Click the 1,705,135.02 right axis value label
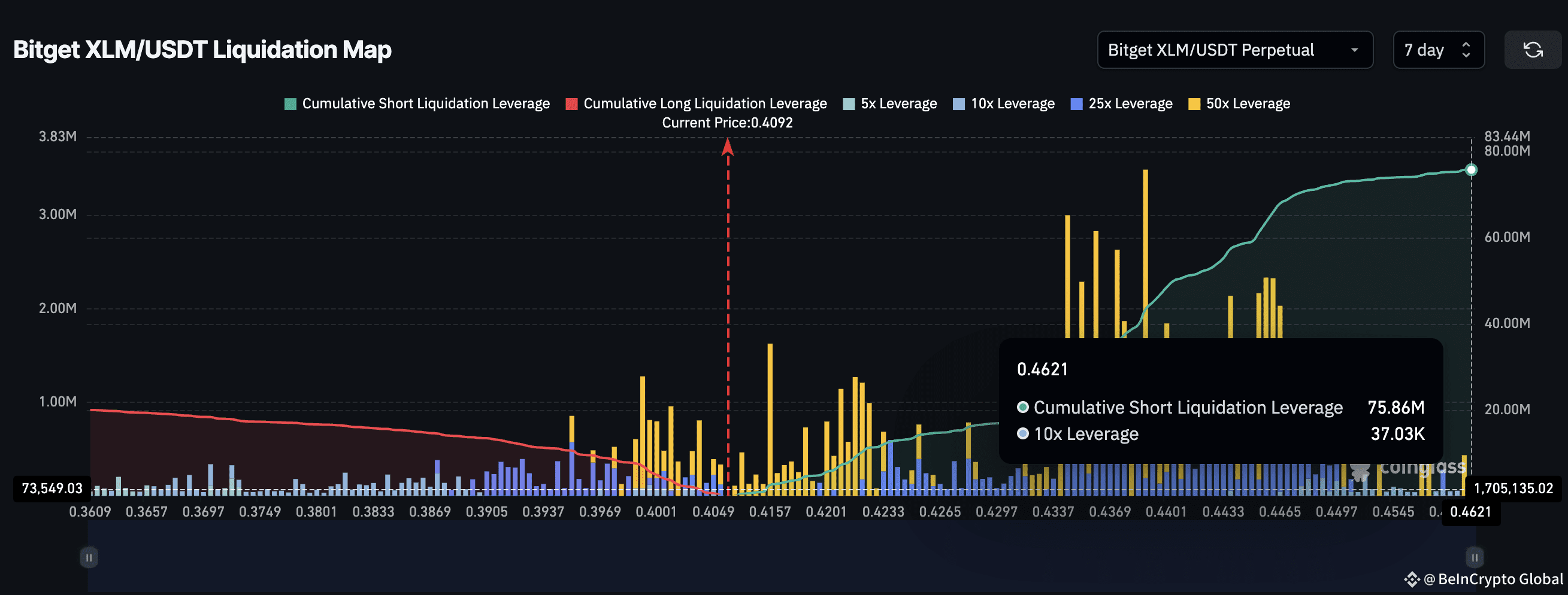Screen dimensions: 1568x595 point(1513,488)
